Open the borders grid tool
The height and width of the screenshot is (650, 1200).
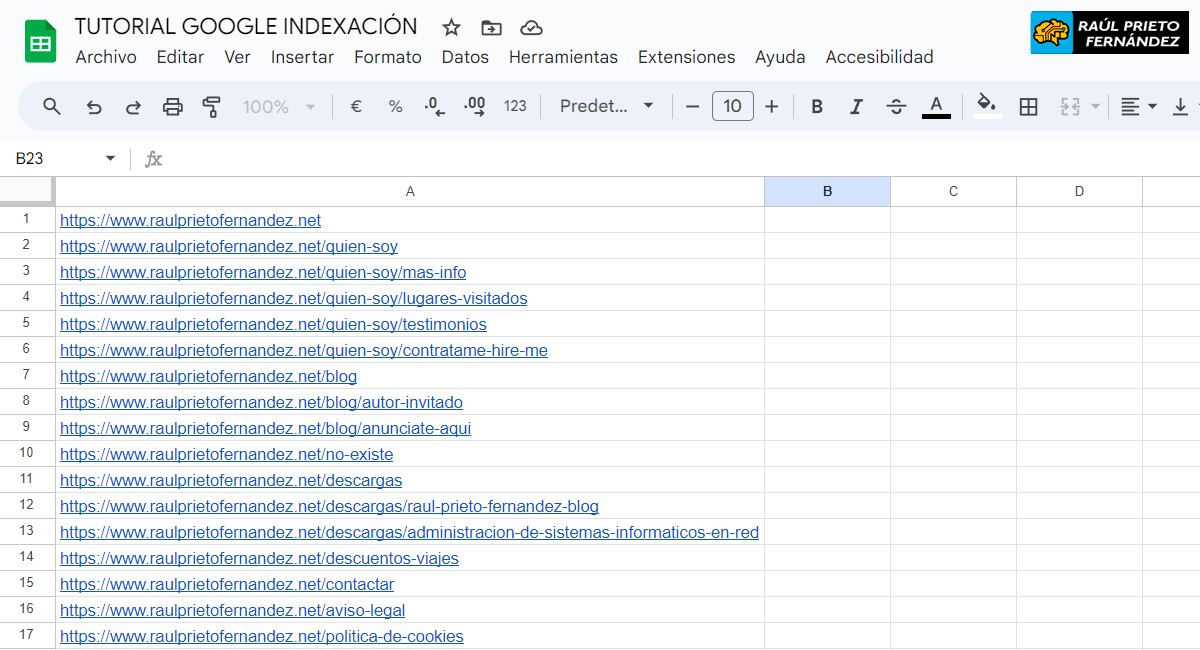(x=1028, y=106)
